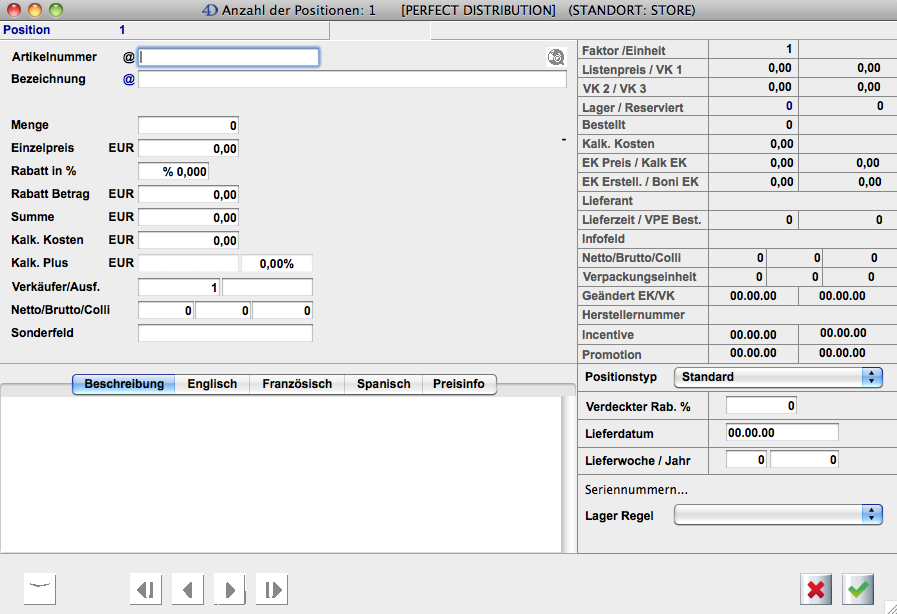Screen dimensions: 897x614
Task: Select the Lieferdatum date field
Action: pyautogui.click(x=781, y=433)
